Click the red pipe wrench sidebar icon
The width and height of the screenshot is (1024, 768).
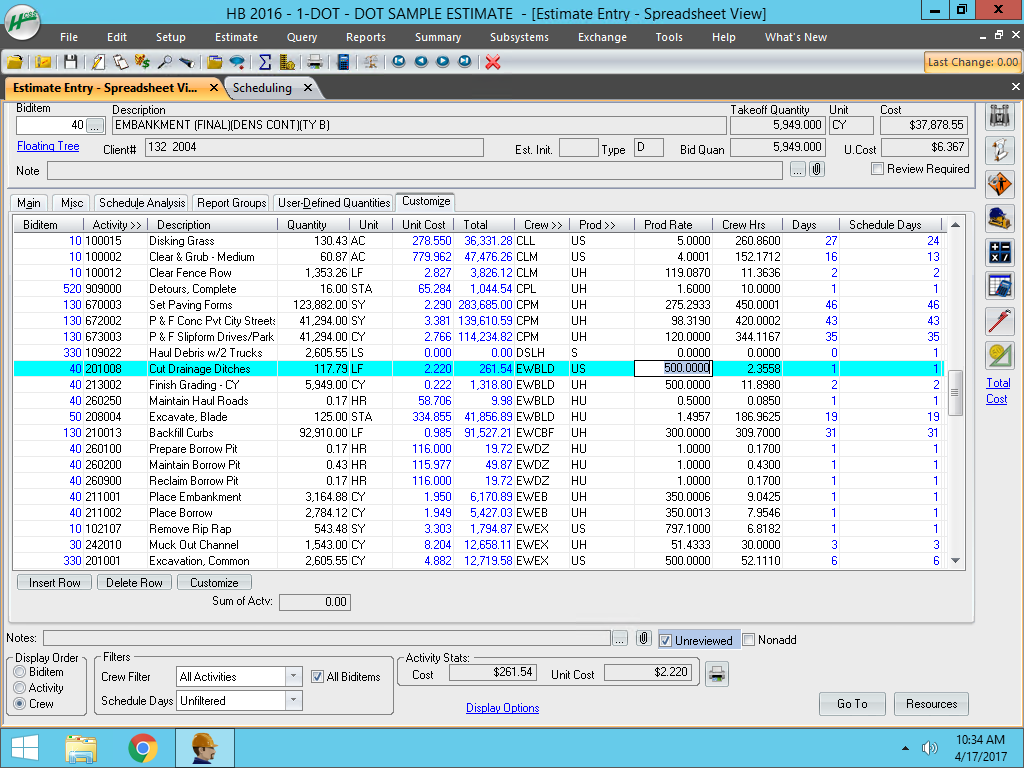point(999,321)
